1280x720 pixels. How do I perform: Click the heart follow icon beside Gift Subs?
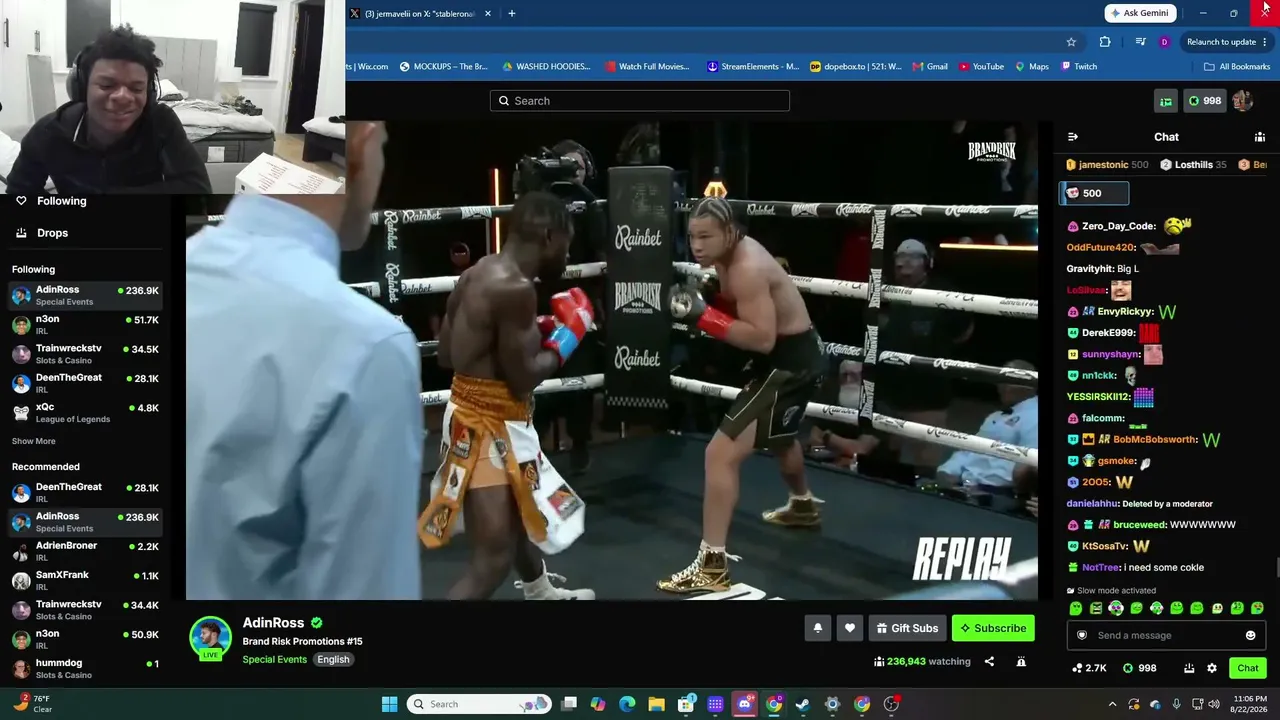[850, 628]
